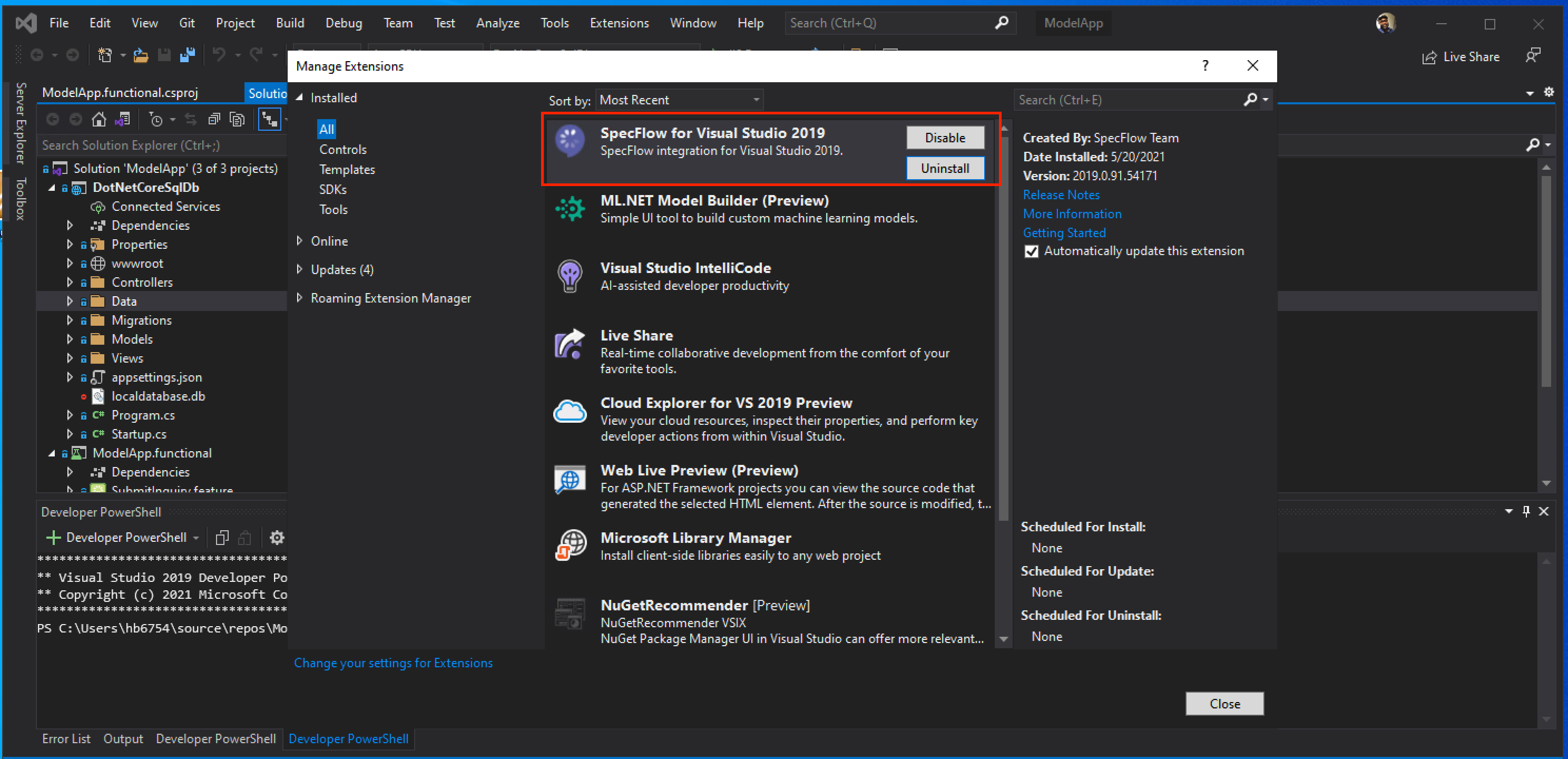
Task: Click the Save All icon
Action: tap(188, 55)
